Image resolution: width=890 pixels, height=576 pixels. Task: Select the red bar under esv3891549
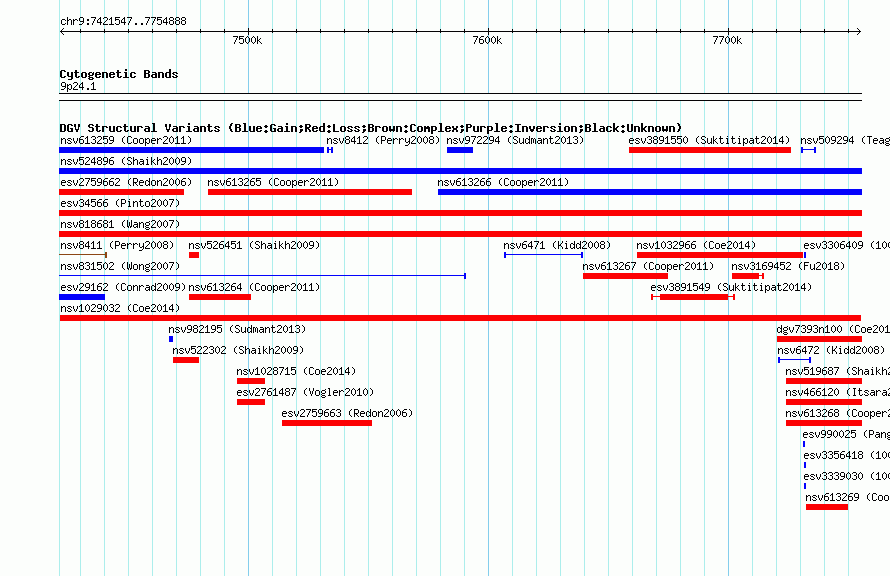pos(694,297)
